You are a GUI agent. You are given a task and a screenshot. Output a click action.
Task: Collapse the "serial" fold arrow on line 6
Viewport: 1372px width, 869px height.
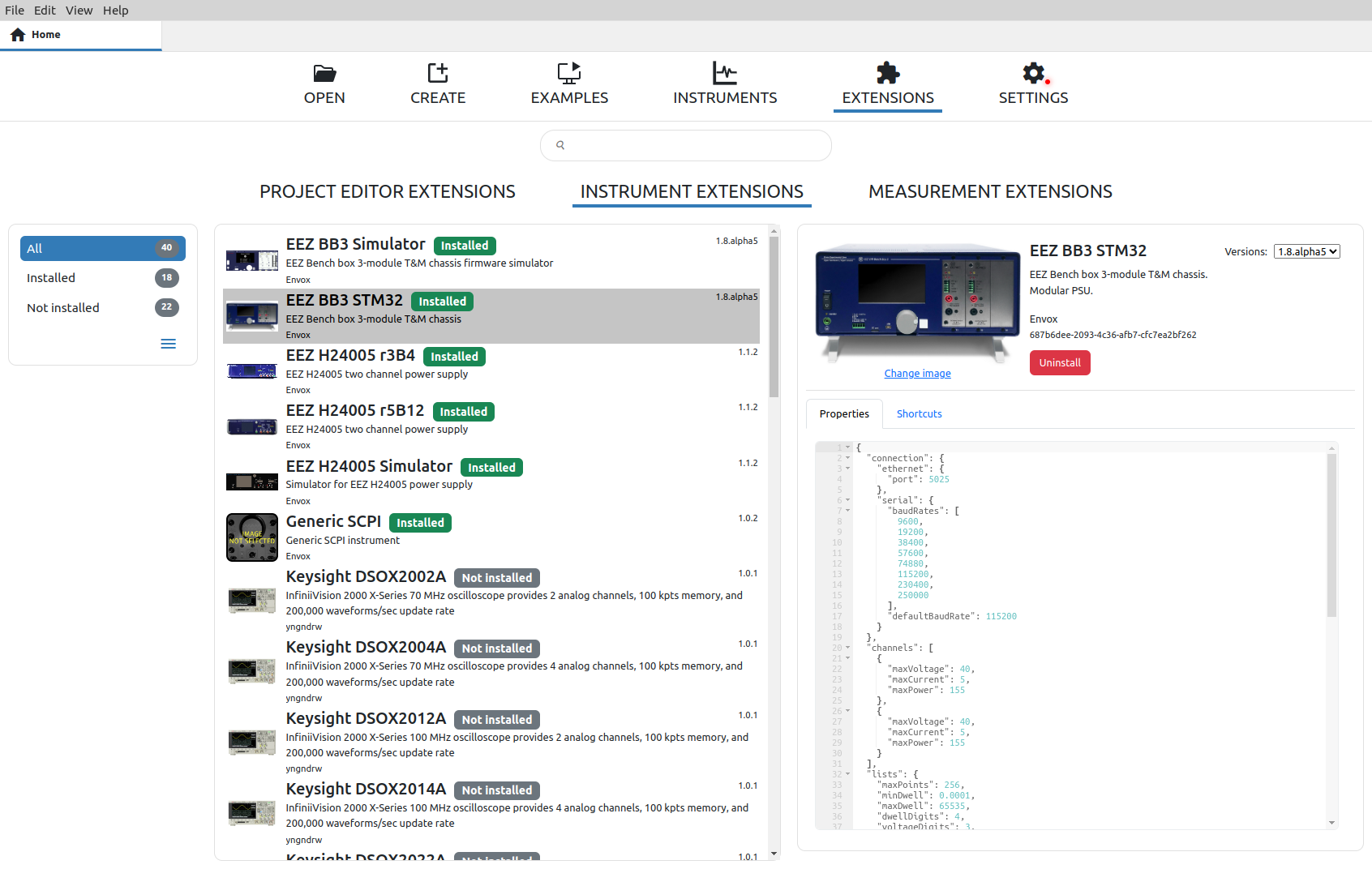[x=848, y=500]
